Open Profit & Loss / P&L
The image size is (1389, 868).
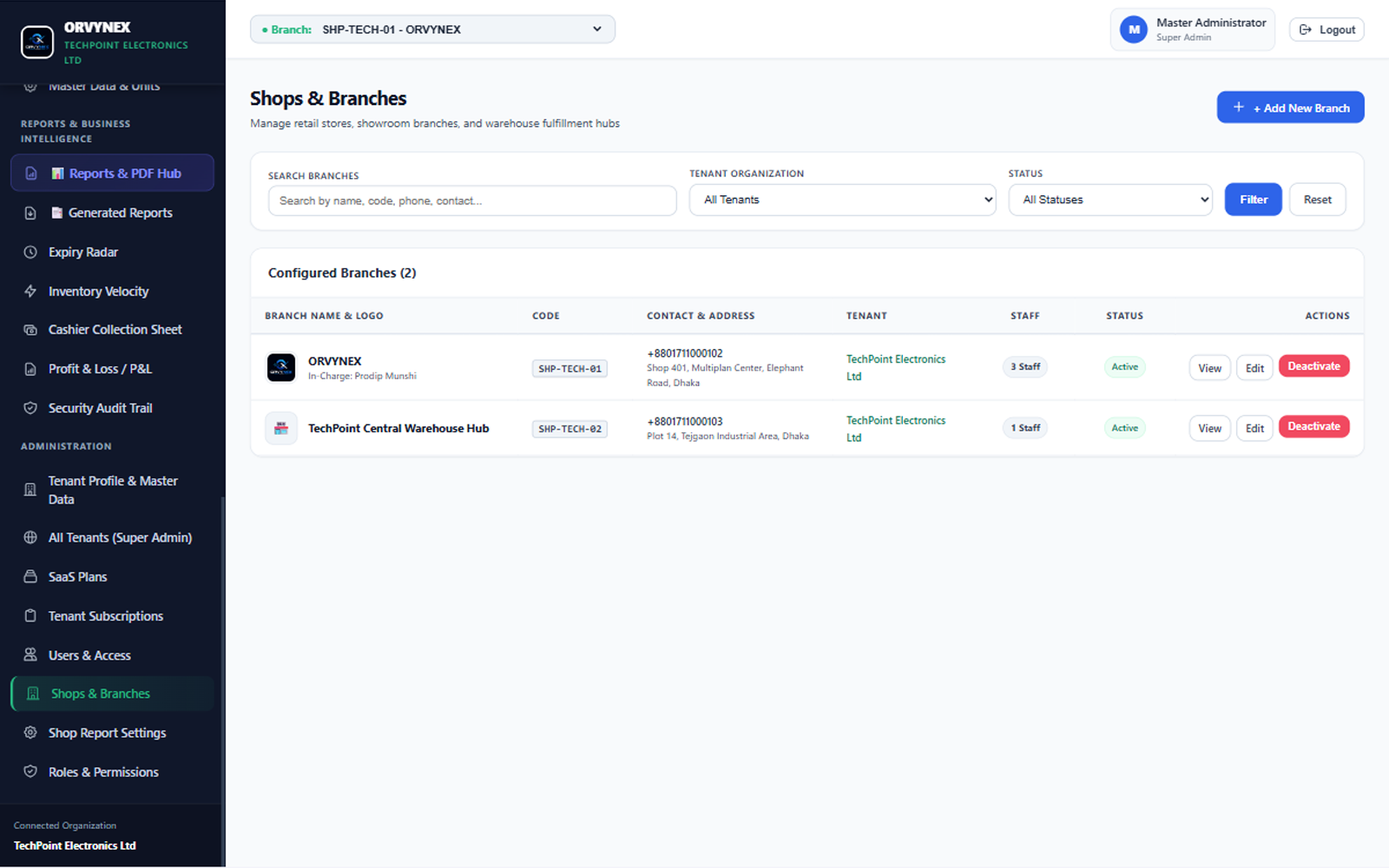112,369
